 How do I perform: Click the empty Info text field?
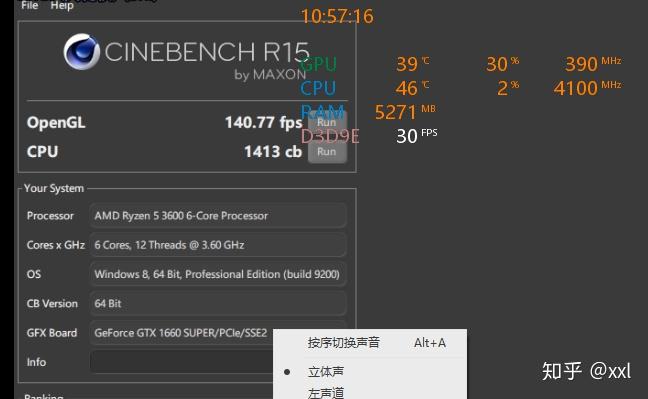point(182,362)
